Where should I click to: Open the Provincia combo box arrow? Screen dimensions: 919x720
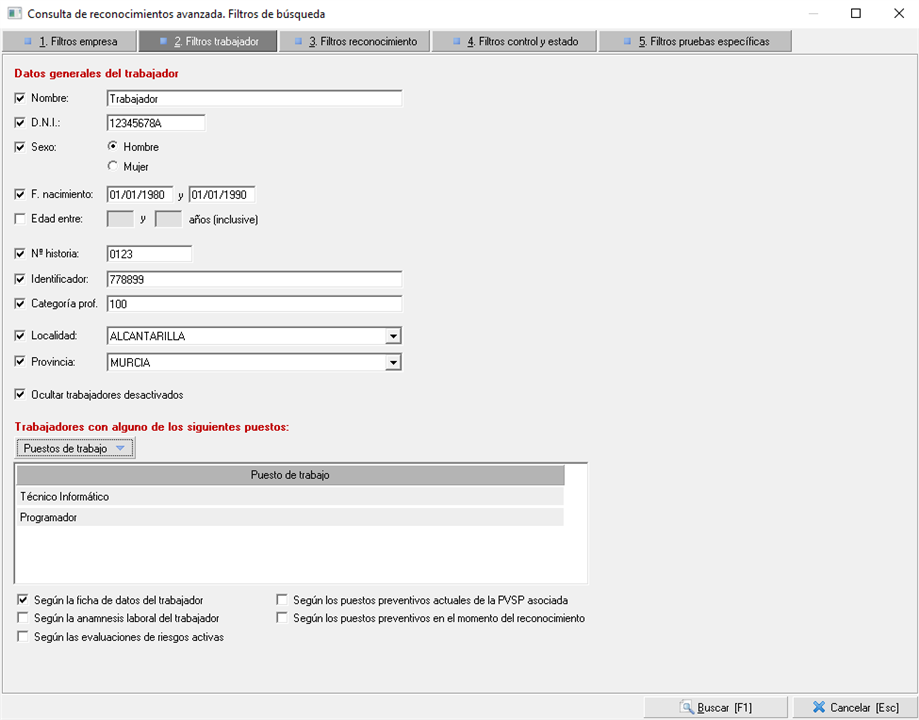point(393,362)
